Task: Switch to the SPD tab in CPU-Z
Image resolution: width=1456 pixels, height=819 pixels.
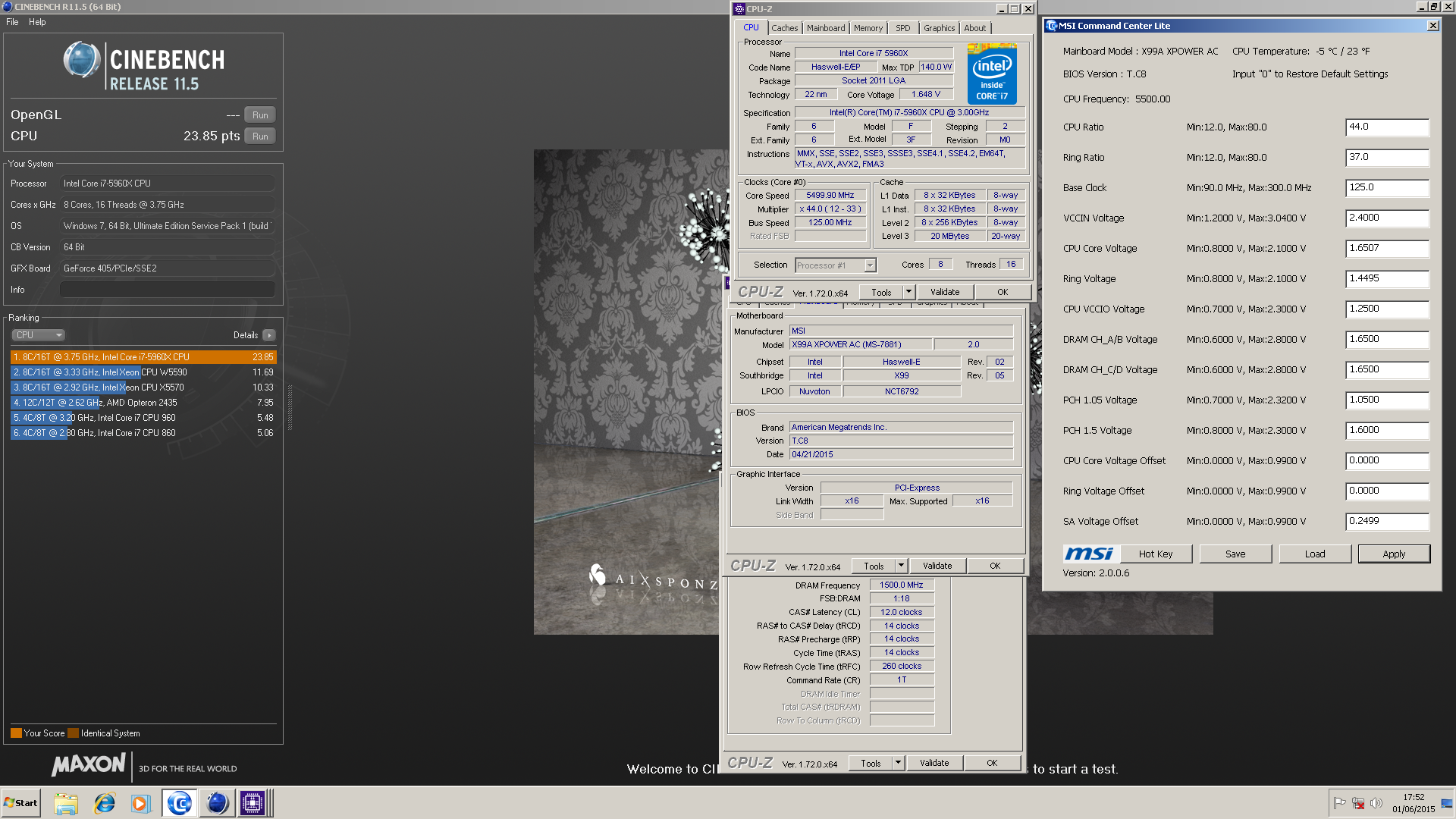Action: point(902,28)
